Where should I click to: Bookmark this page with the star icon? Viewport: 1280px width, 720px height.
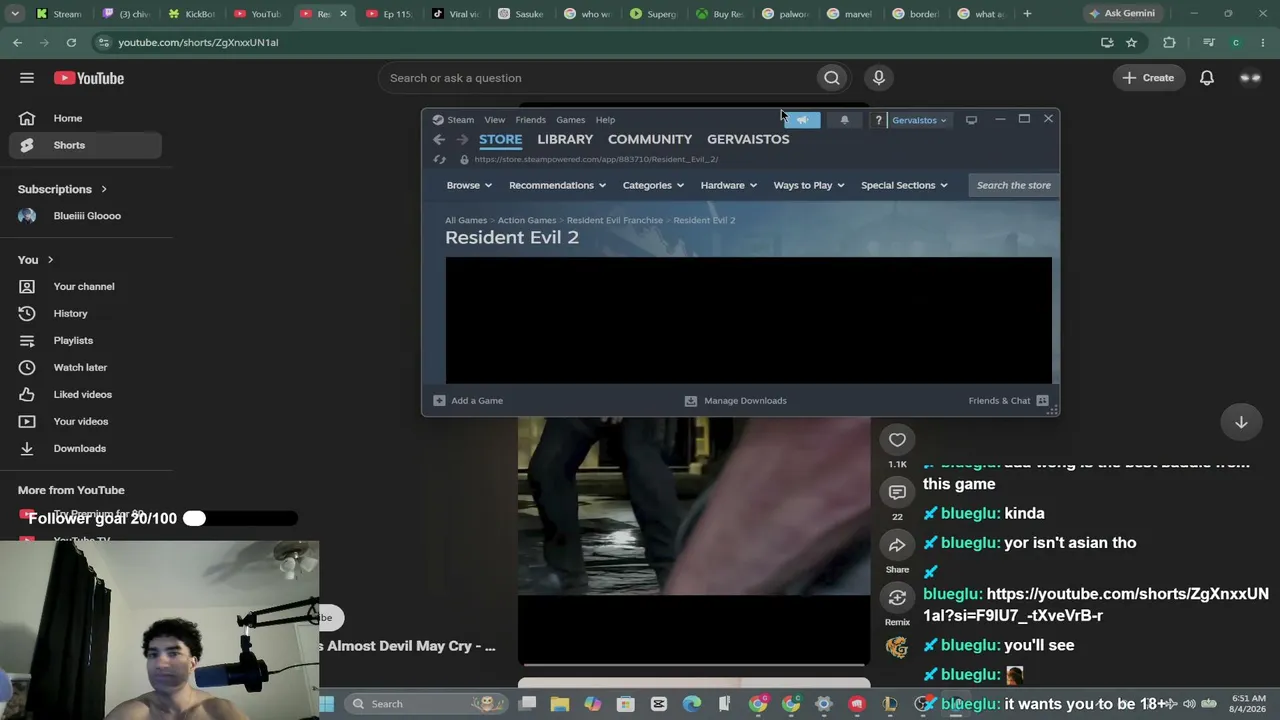click(x=1132, y=43)
